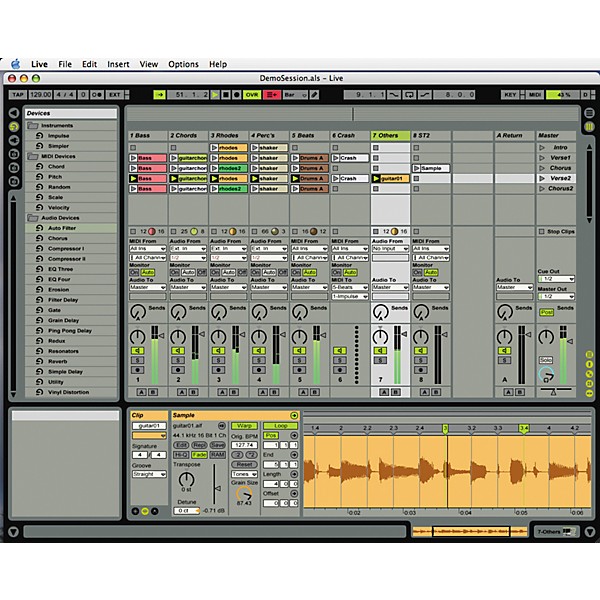
Task: Open the Help menu
Action: point(218,64)
